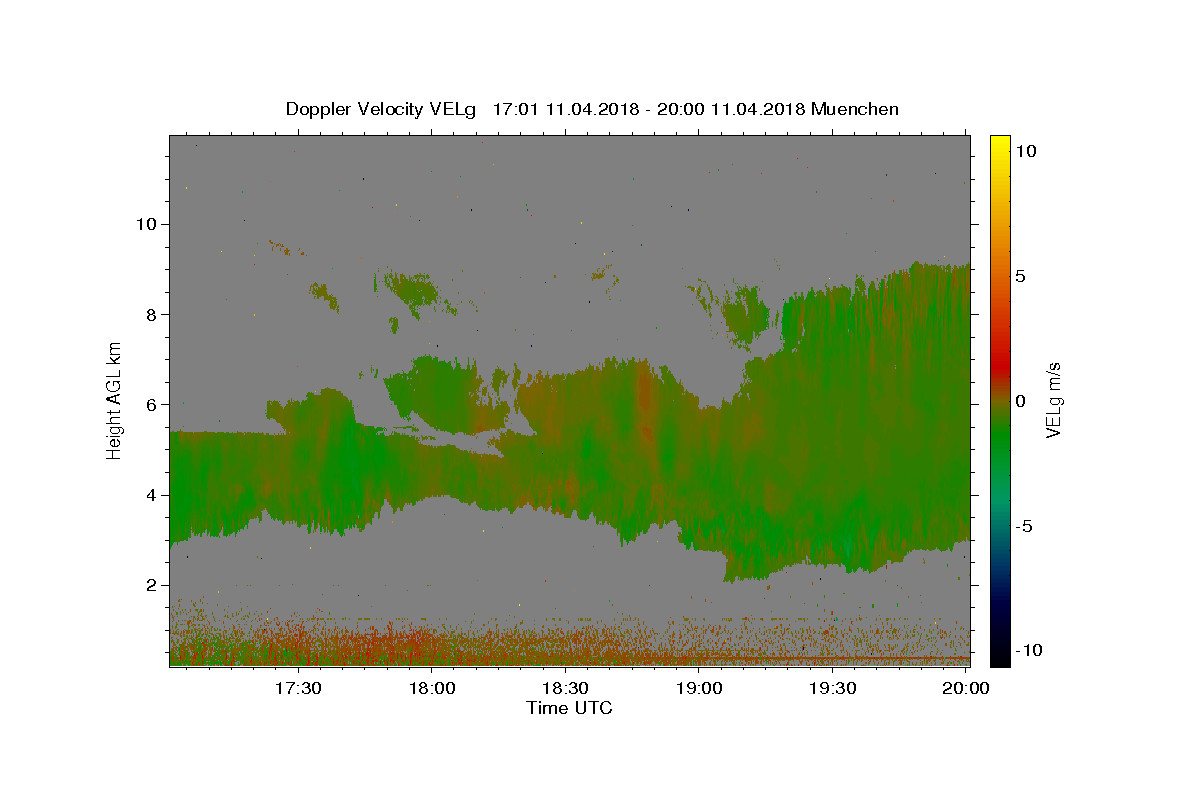Screen dimensions: 1200x800
Task: Click the 'Muenchen' location text in the title
Action: click(x=855, y=109)
